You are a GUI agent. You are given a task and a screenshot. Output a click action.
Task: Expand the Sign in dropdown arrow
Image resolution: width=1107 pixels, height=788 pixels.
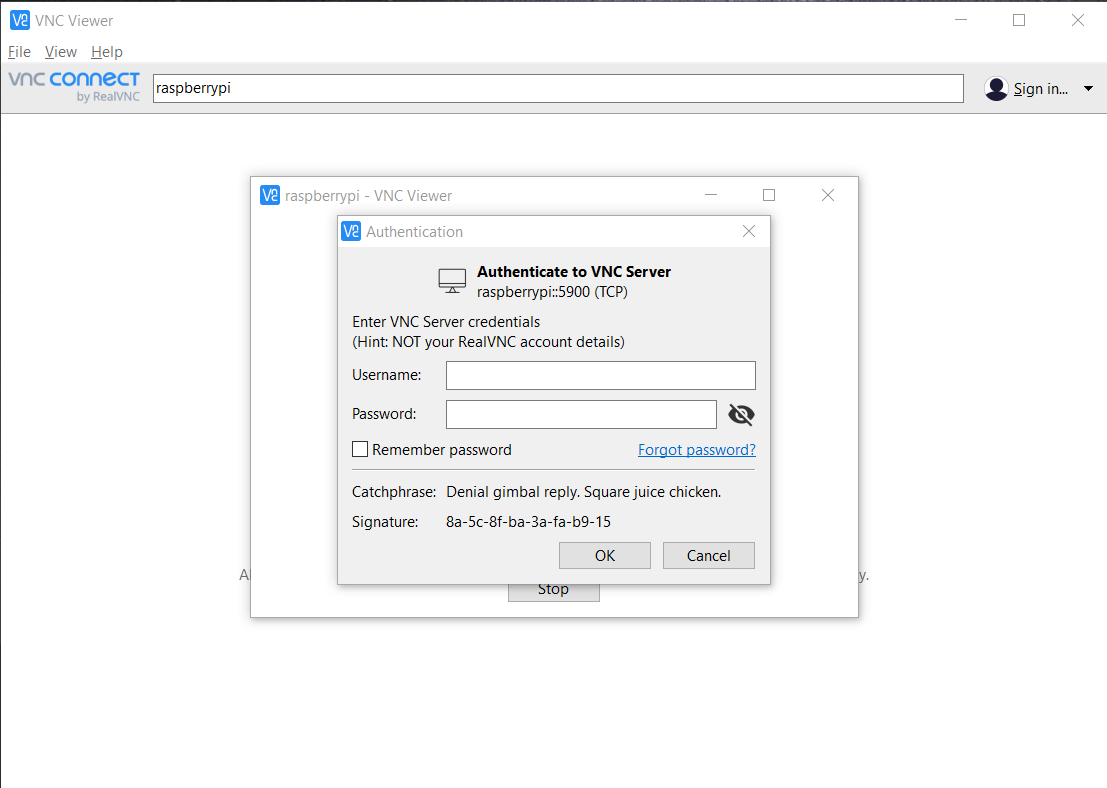(1088, 89)
